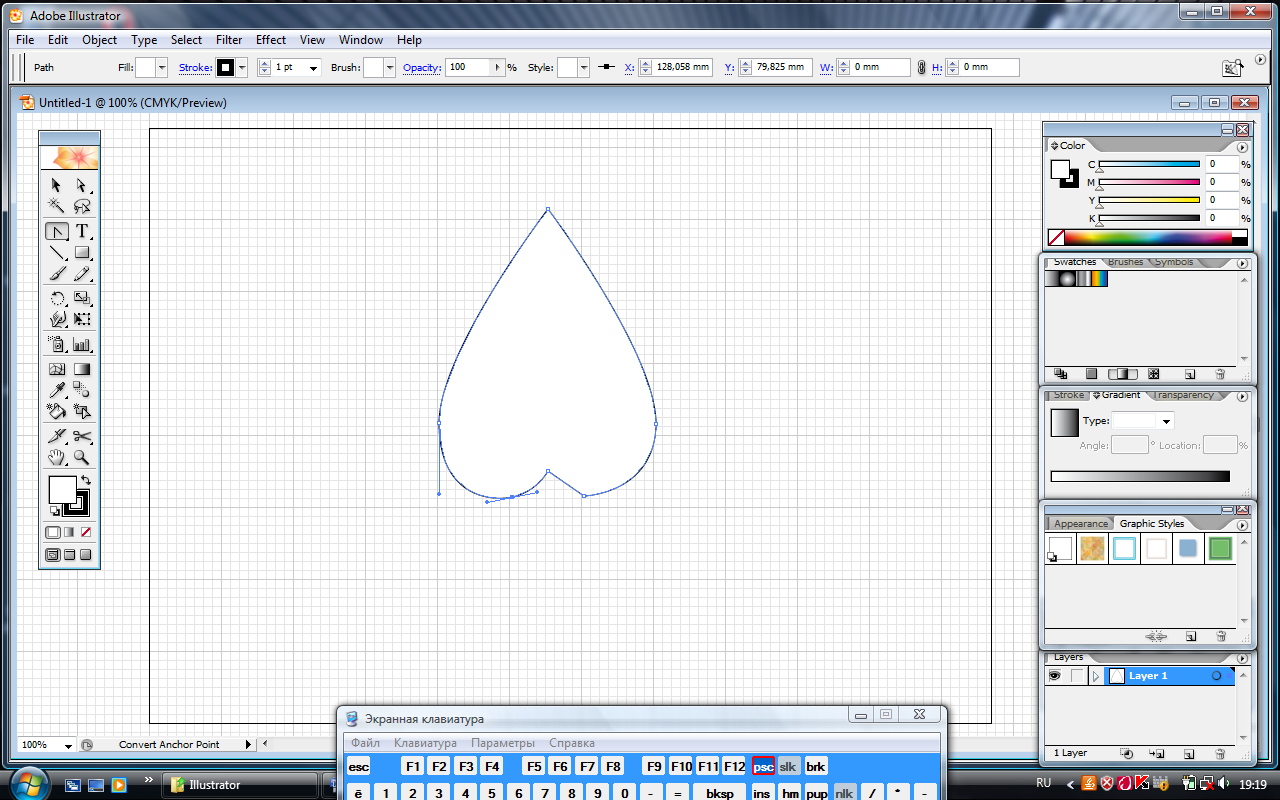The width and height of the screenshot is (1280, 800).
Task: Open the Filter menu
Action: pyautogui.click(x=229, y=40)
